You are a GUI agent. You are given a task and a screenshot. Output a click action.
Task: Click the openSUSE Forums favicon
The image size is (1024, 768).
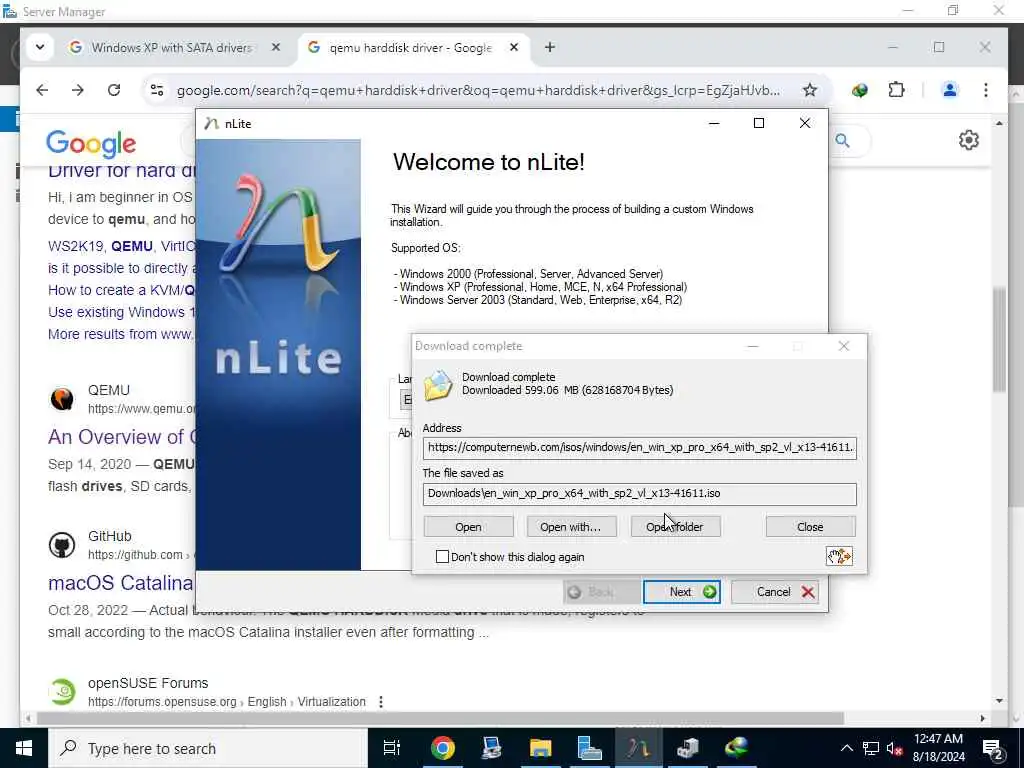[62, 692]
